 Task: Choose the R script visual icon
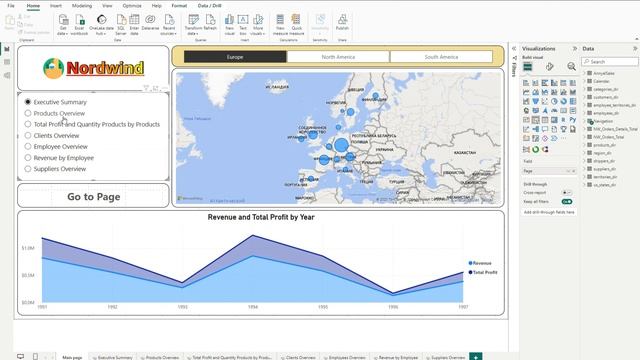pos(563,120)
